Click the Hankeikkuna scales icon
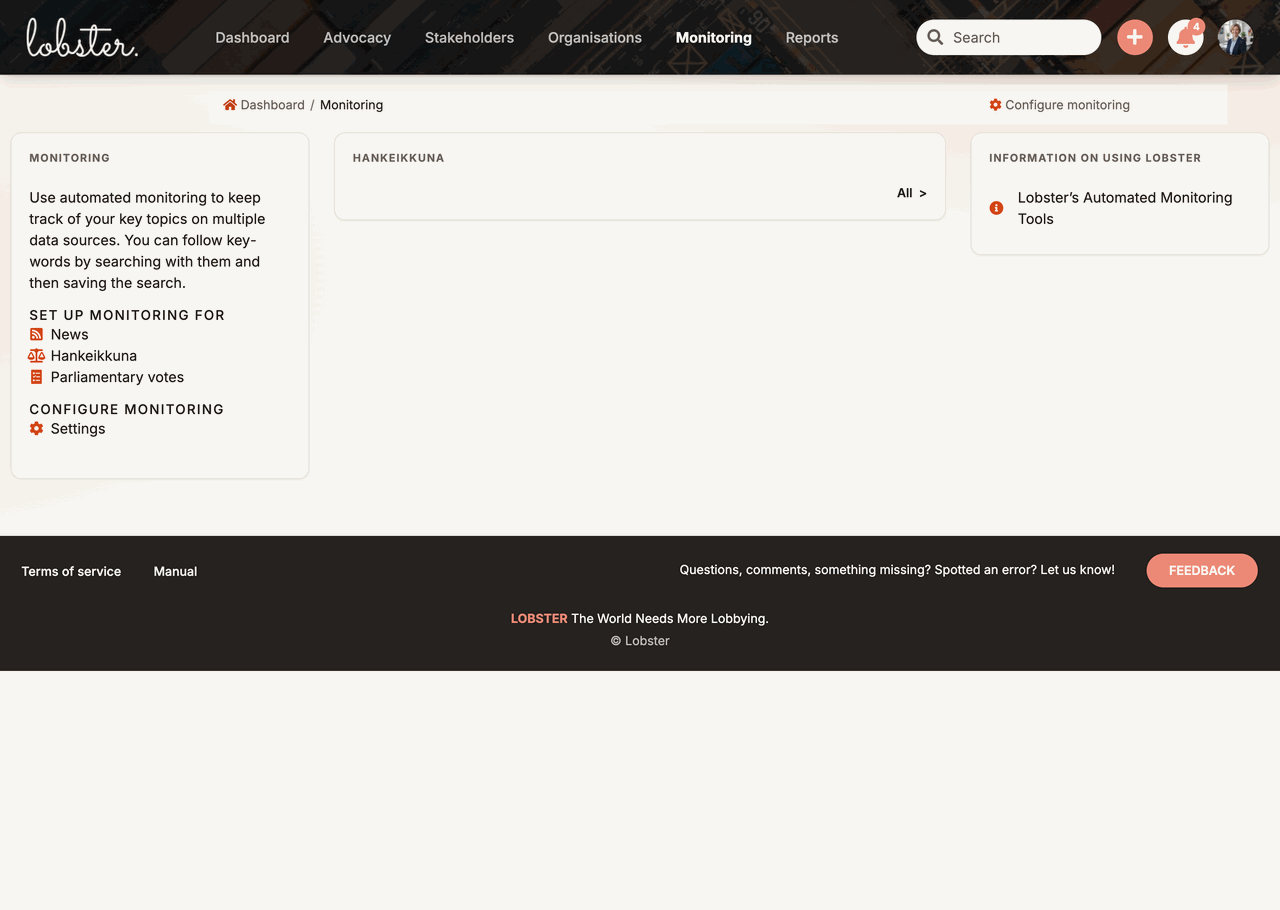The width and height of the screenshot is (1280, 910). (36, 356)
